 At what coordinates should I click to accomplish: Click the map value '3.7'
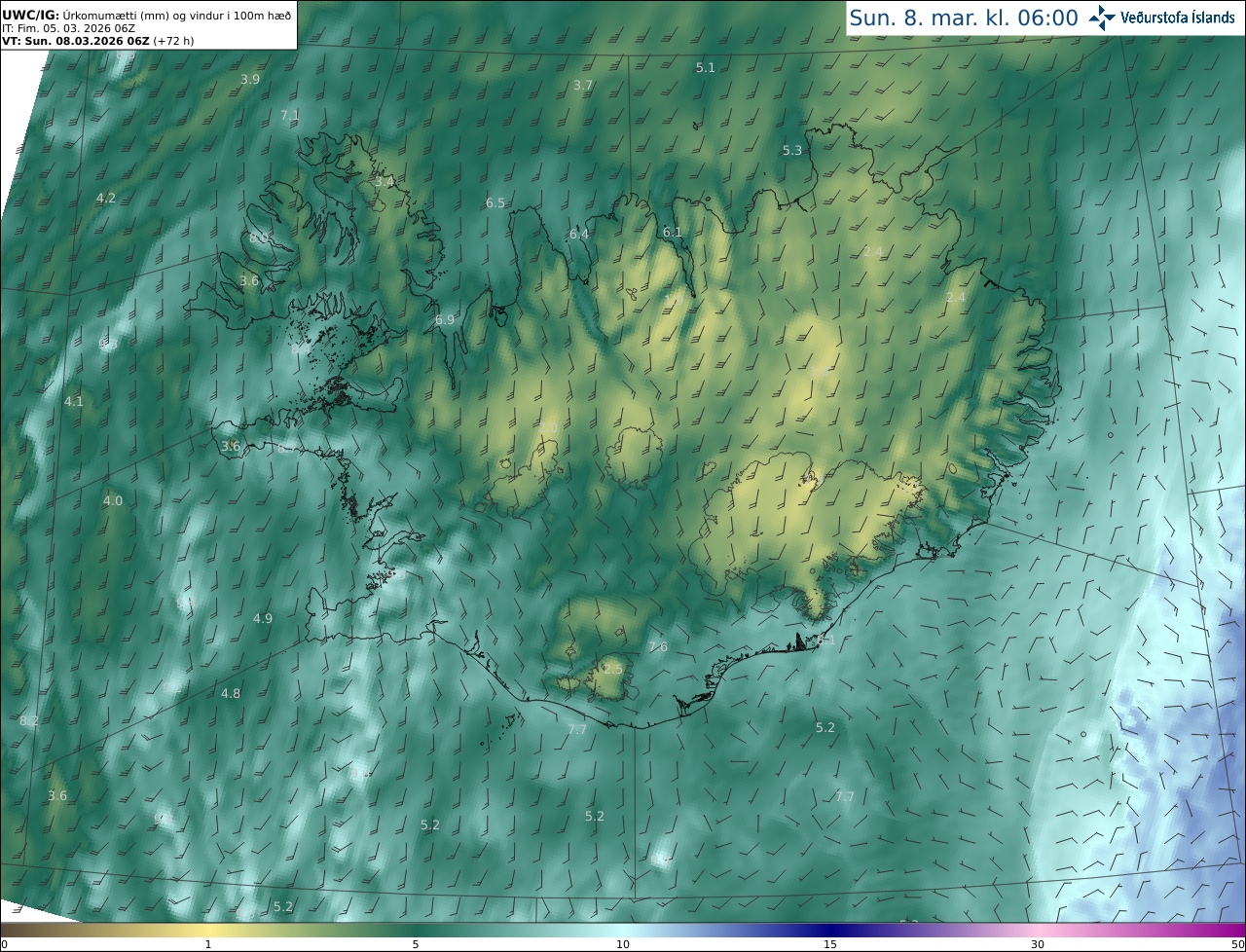[x=583, y=86]
